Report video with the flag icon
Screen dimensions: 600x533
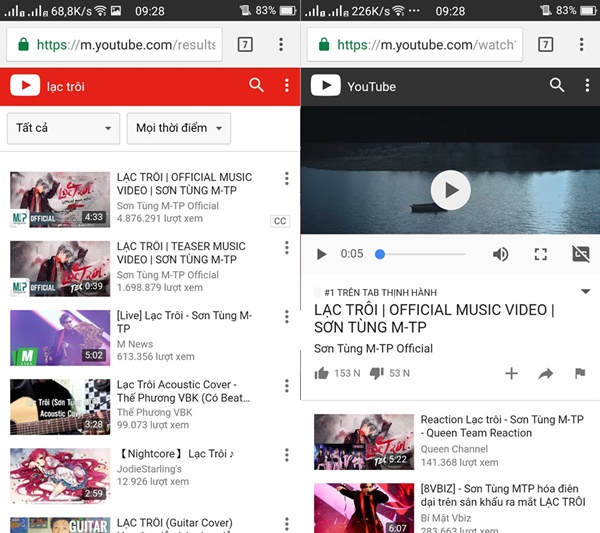click(x=579, y=373)
